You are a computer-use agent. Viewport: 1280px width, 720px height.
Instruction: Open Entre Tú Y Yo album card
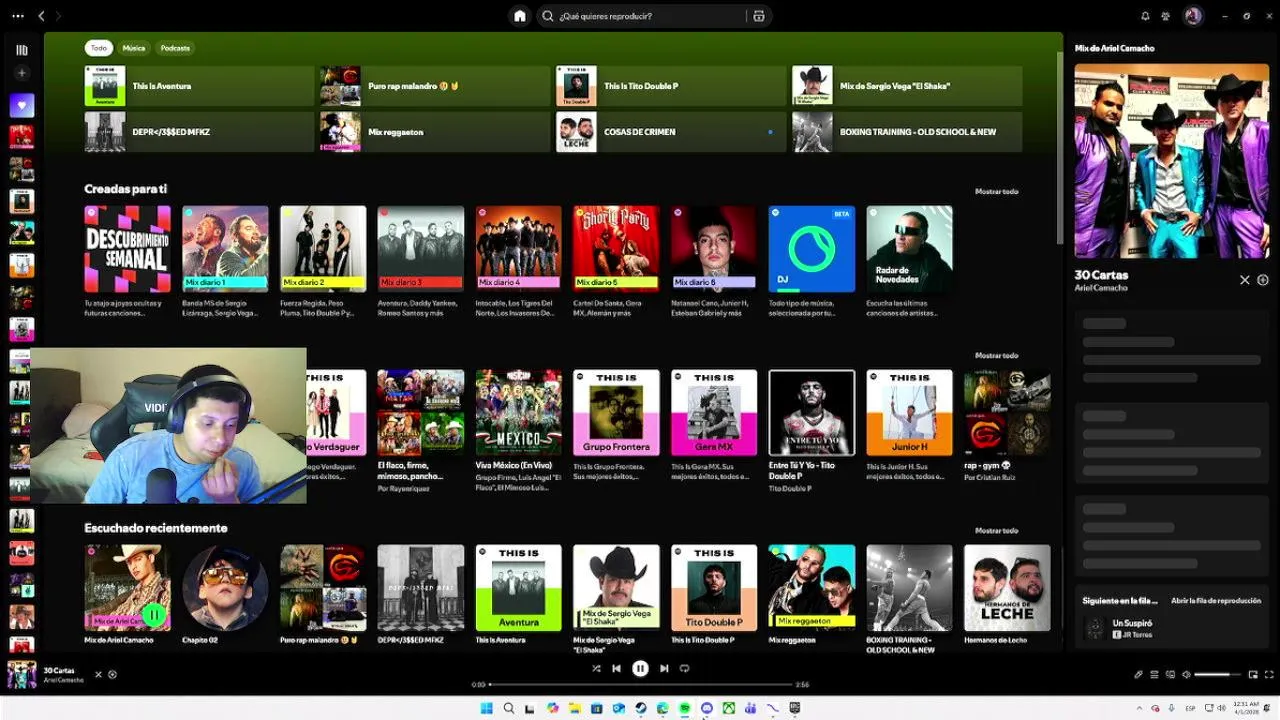point(811,430)
